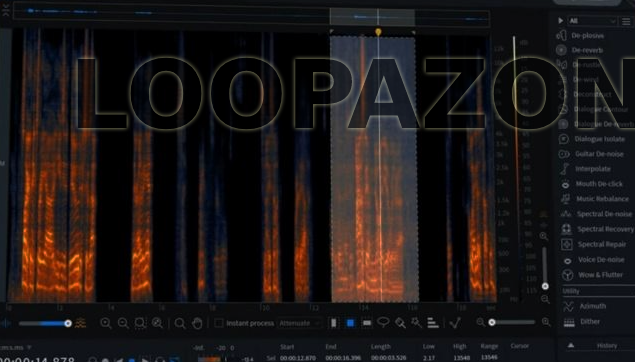Choose the time selection tool

tap(334, 323)
